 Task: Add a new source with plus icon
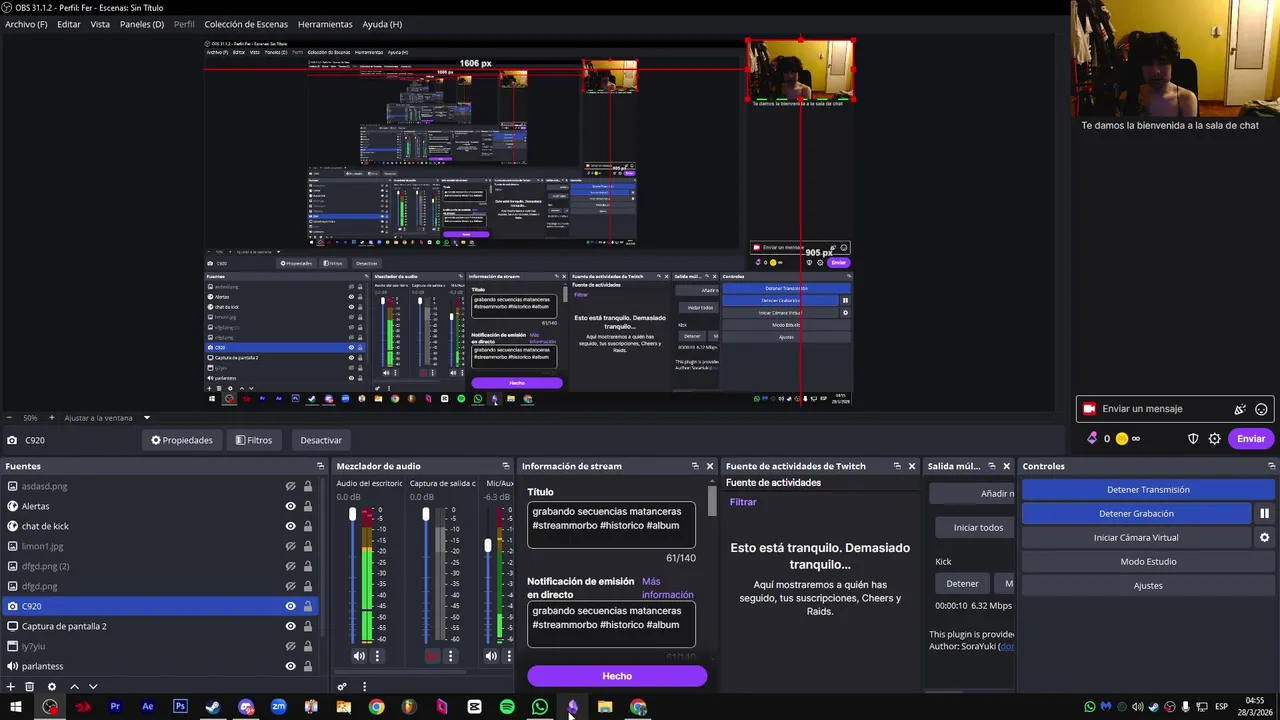(x=10, y=686)
